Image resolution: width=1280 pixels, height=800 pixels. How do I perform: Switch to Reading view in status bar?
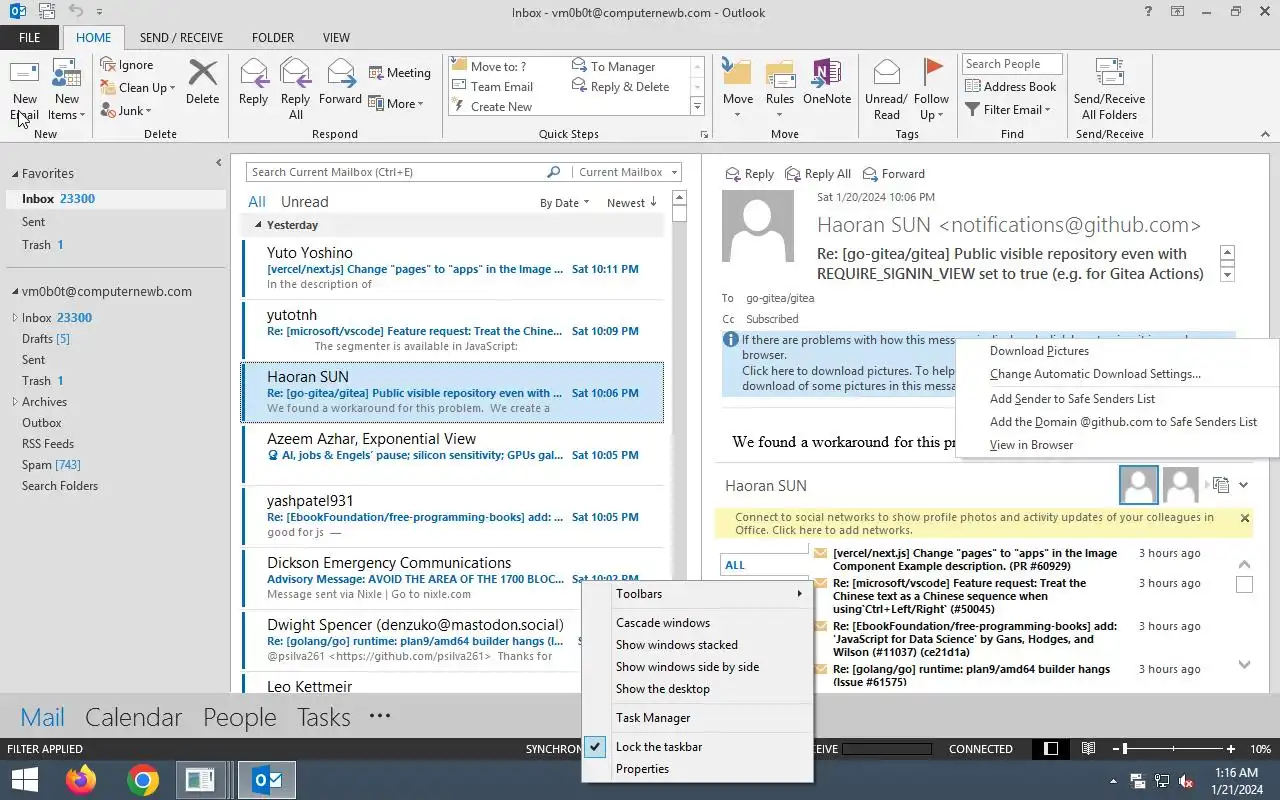(x=1088, y=748)
